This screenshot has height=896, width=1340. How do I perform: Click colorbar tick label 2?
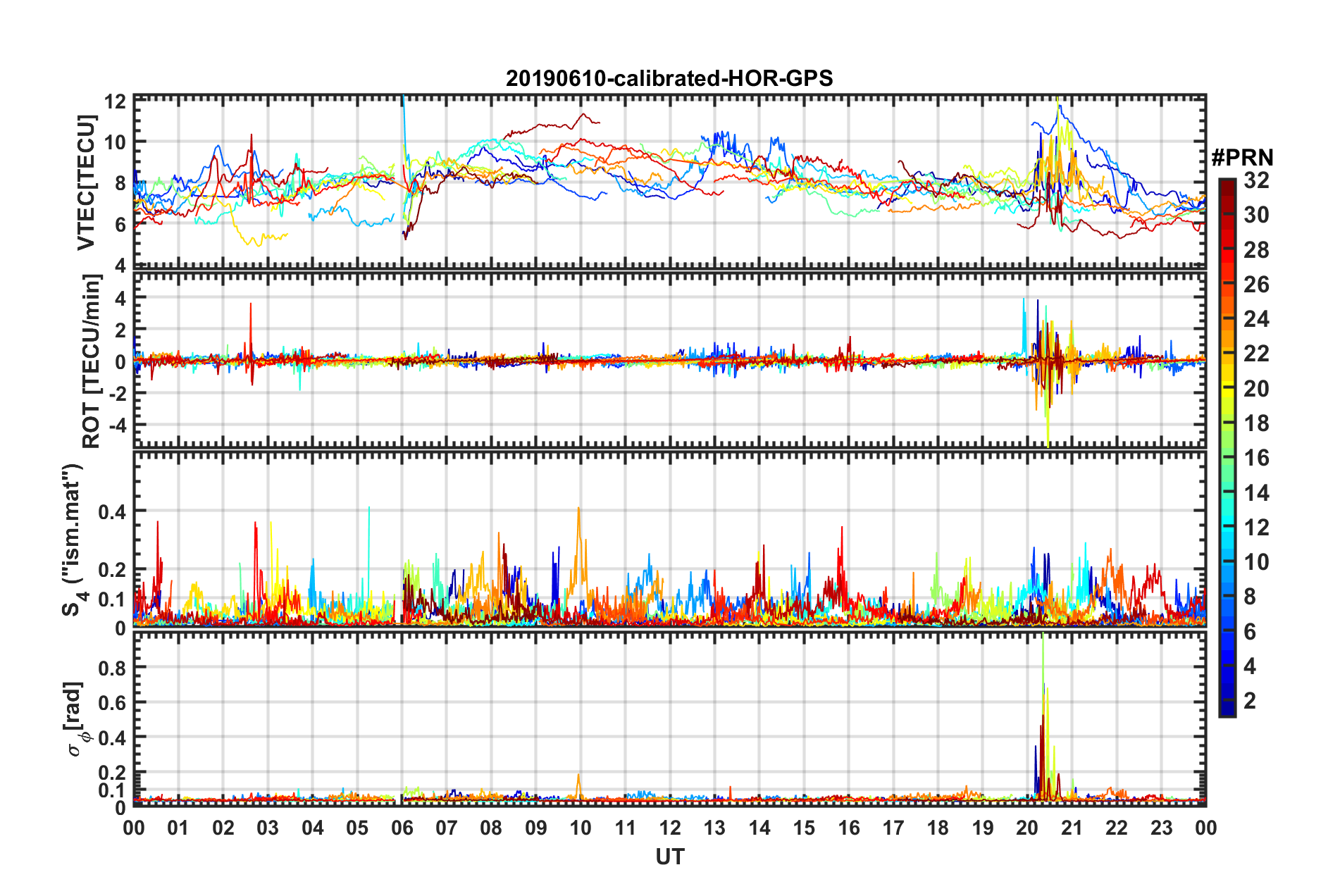pos(1250,700)
